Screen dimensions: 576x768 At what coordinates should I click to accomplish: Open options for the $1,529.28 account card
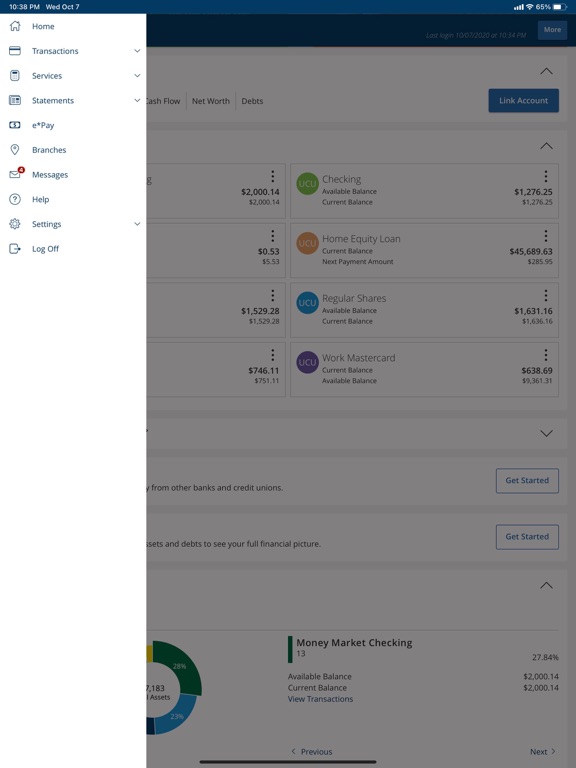tap(273, 295)
